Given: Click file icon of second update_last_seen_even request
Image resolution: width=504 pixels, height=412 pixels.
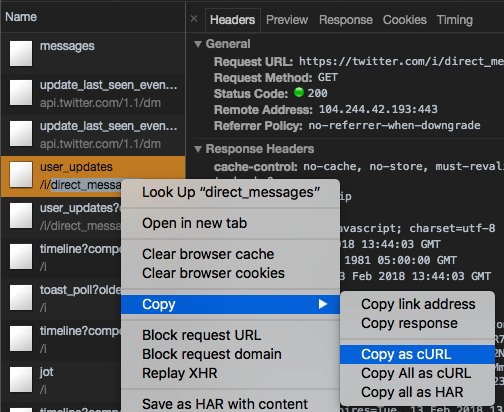Looking at the screenshot, I should tap(21, 133).
